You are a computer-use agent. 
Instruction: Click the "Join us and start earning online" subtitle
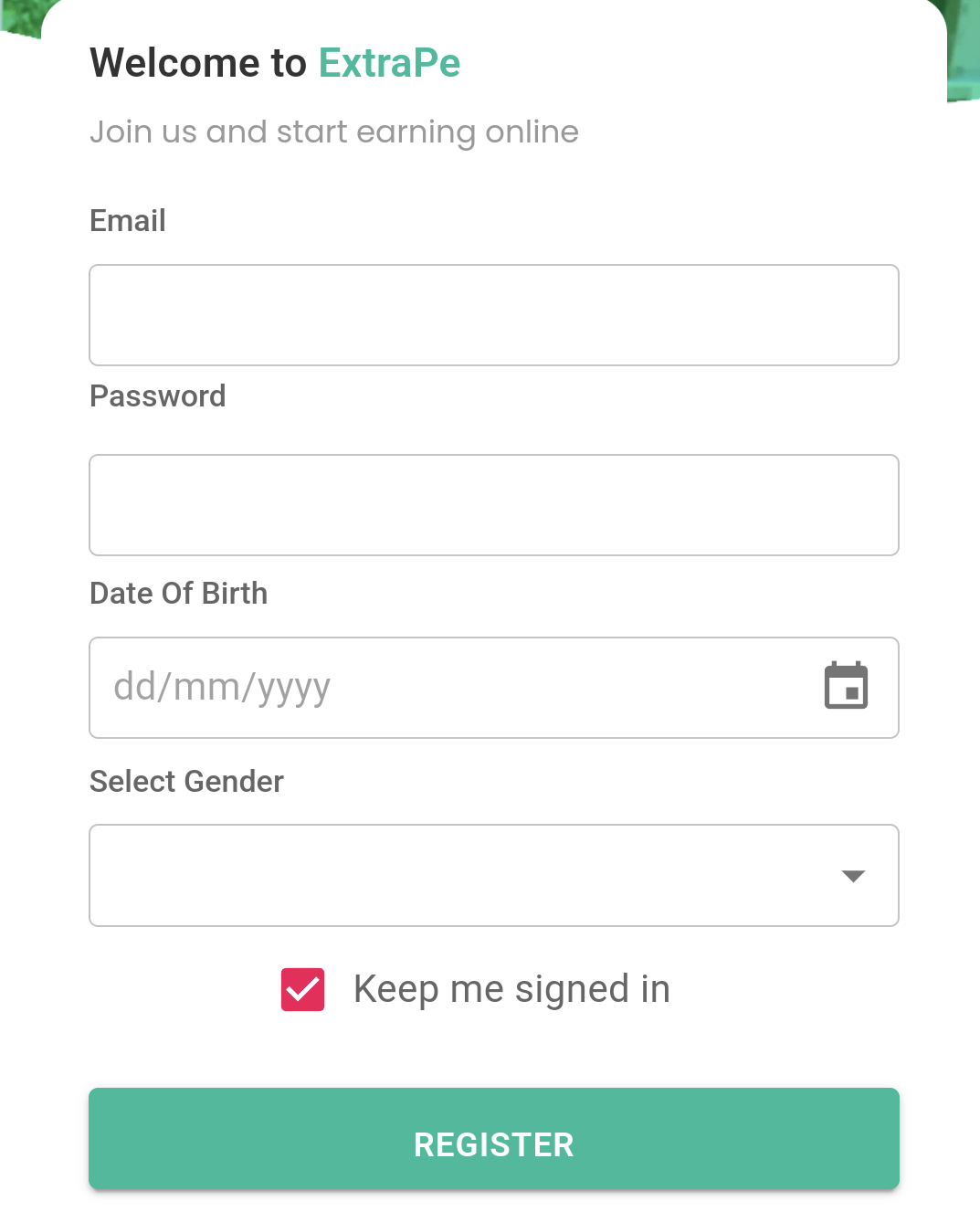coord(333,132)
